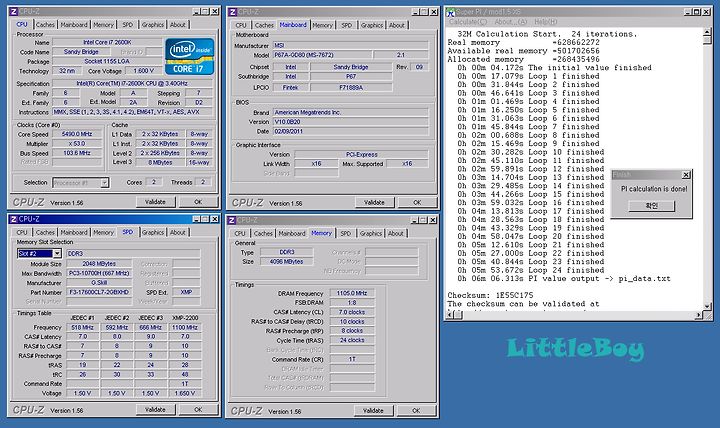
Task: Click the Max Bandwidth 'PC3-10700H (667 MHz)'
Action: (x=99, y=273)
